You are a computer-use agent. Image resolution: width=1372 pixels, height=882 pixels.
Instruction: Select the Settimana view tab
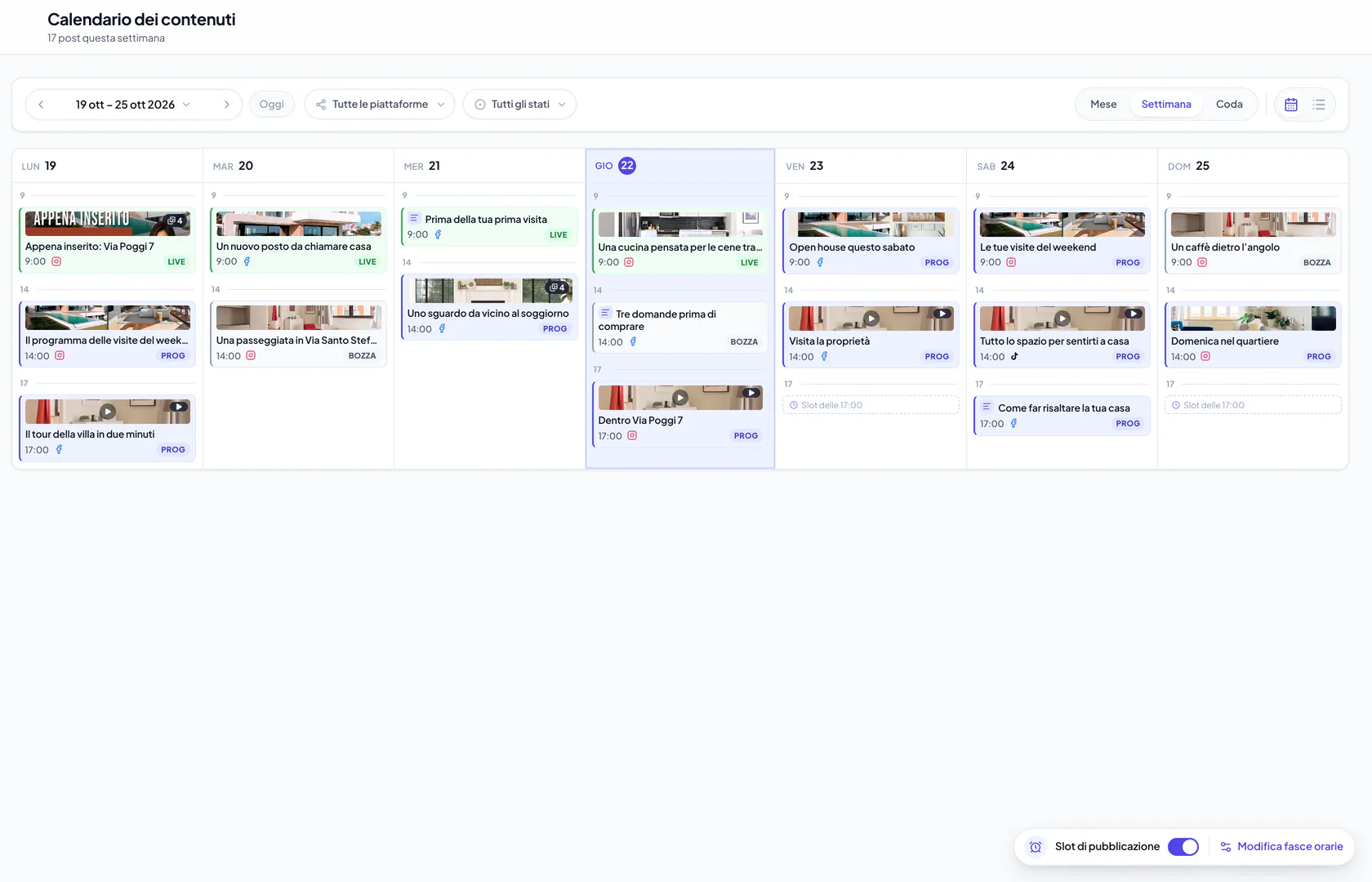(x=1166, y=105)
